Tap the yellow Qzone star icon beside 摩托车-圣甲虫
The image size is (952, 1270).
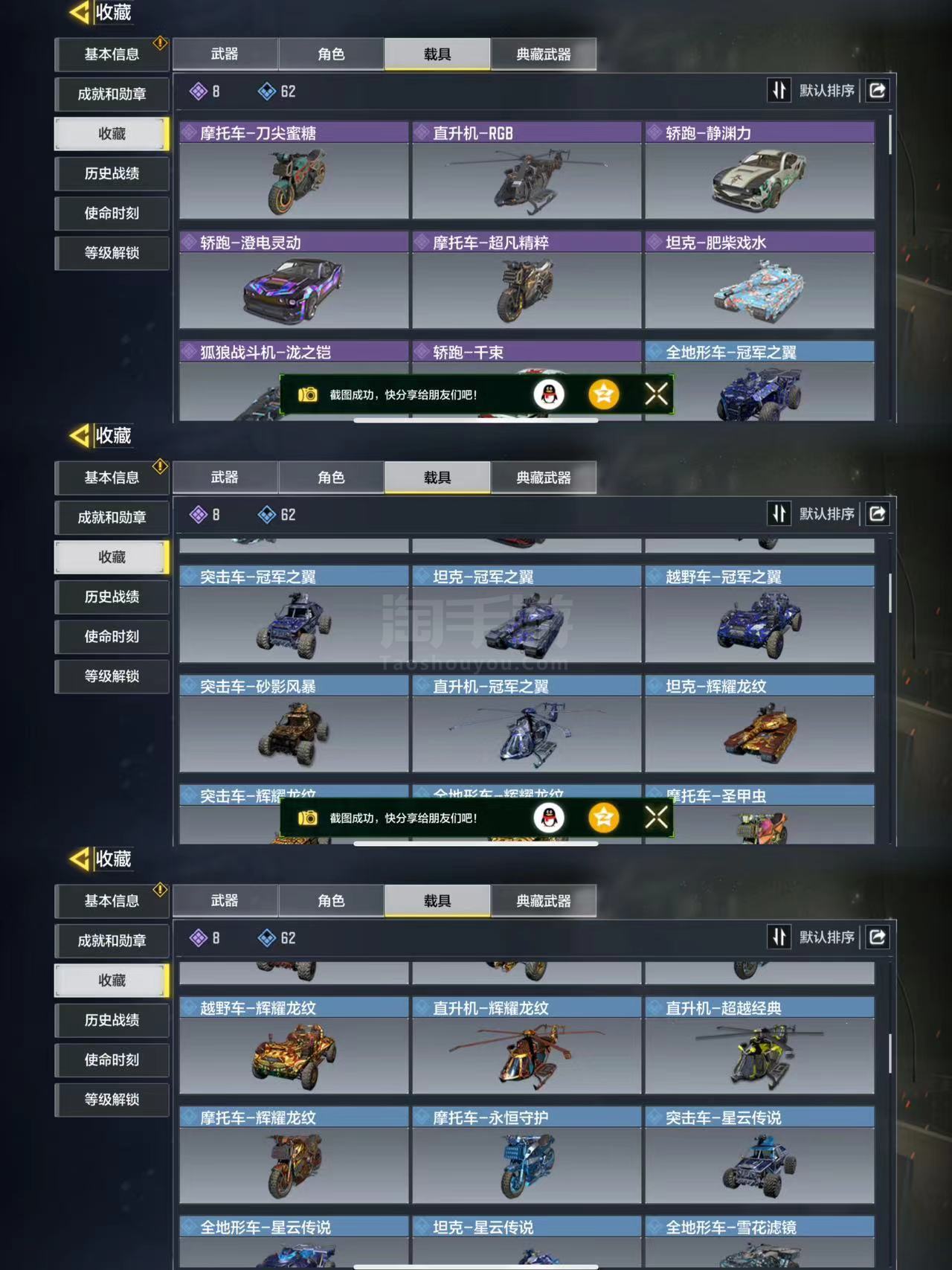tap(604, 818)
